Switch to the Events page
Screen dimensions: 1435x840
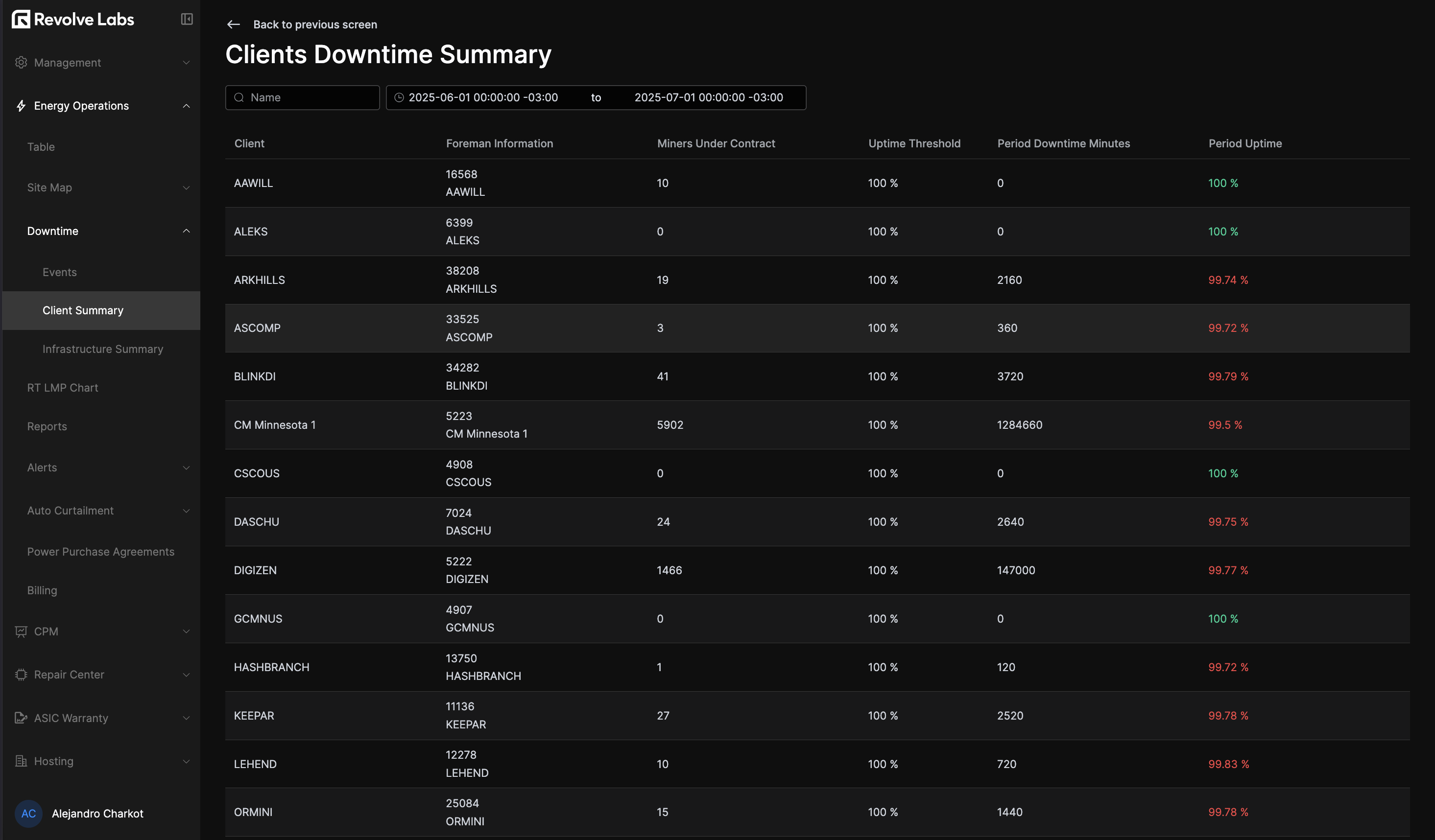[x=59, y=272]
